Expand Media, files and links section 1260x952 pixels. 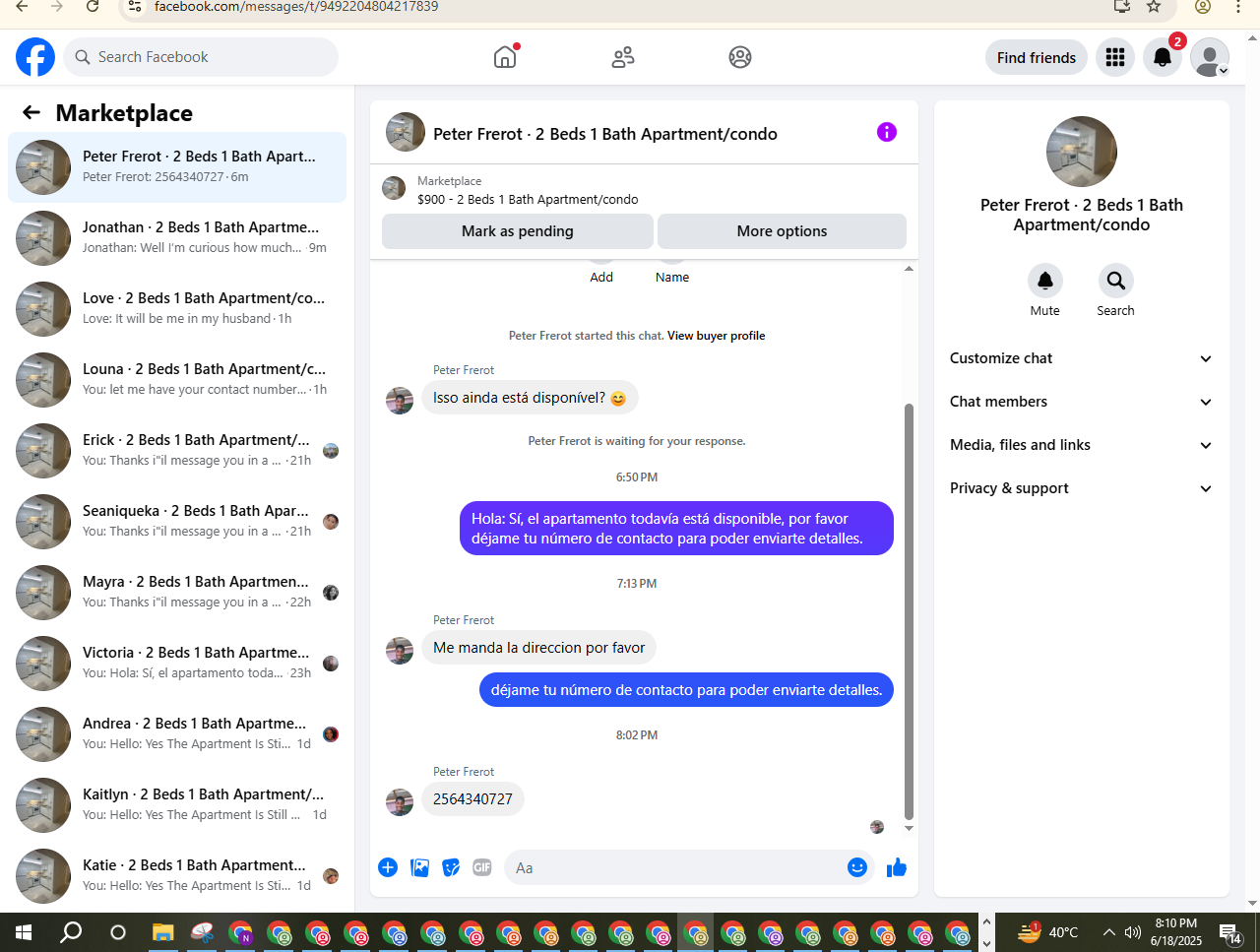point(1082,445)
